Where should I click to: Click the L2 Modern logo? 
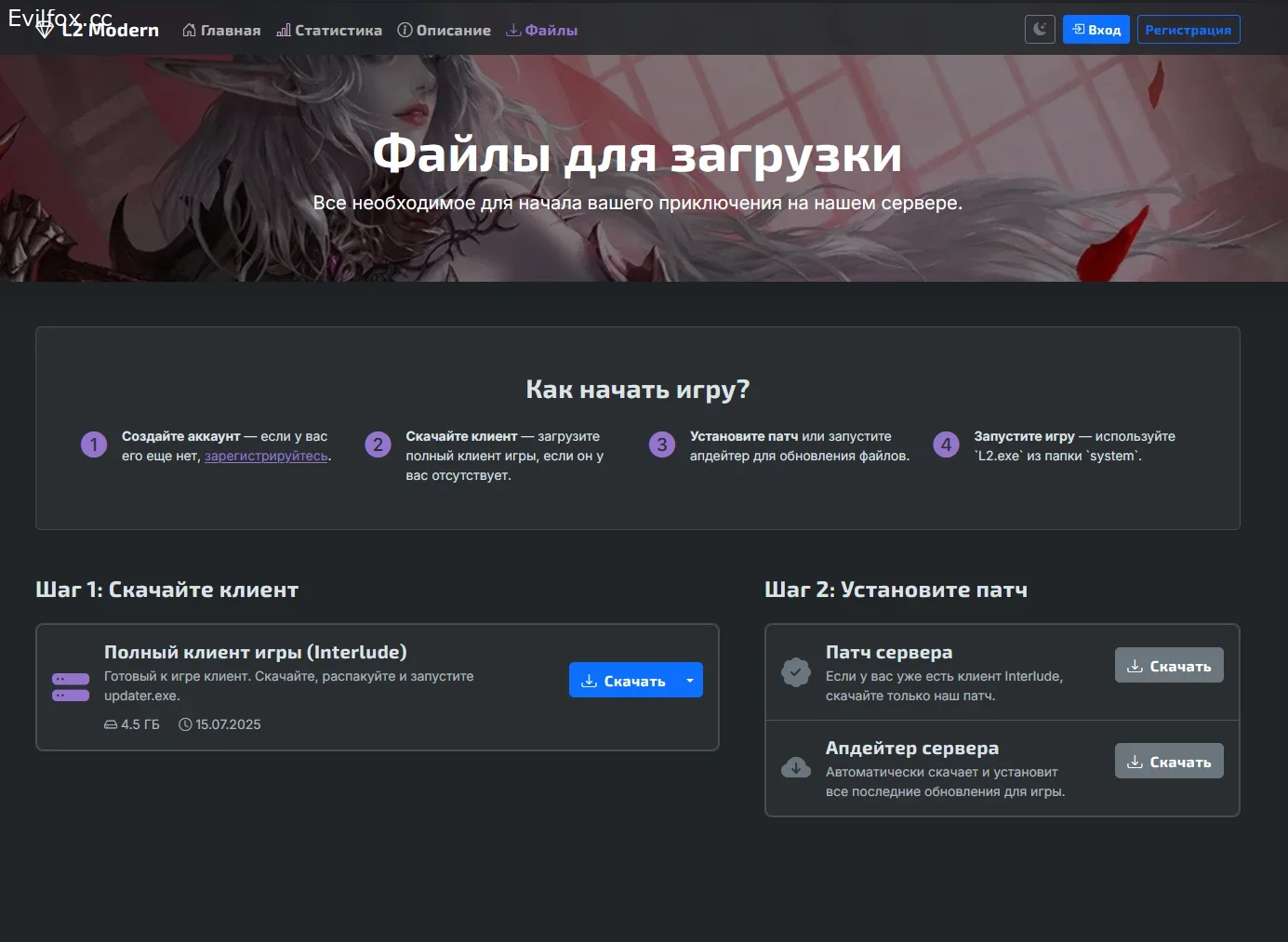(x=97, y=30)
